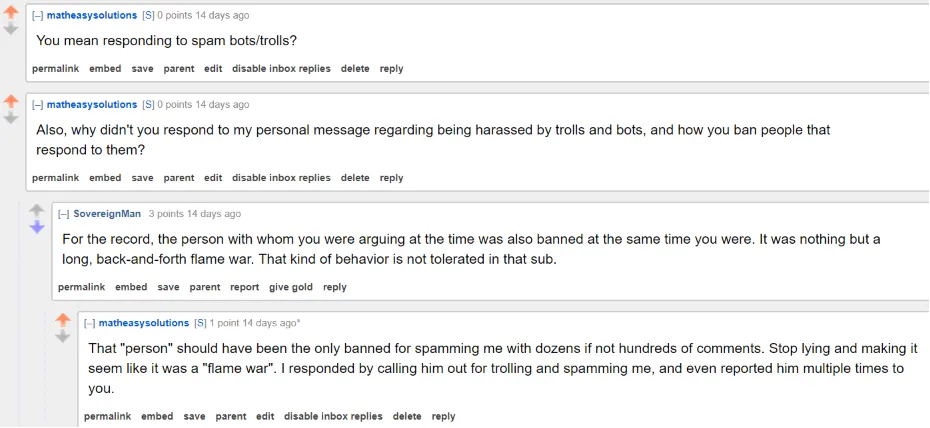Downvote the 'You mean responding to spam bots' comment
The width and height of the screenshot is (930, 428).
tap(11, 28)
